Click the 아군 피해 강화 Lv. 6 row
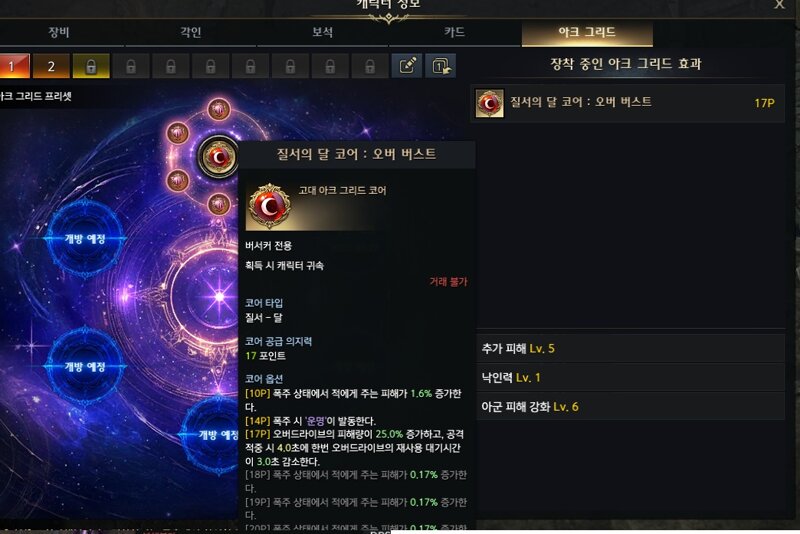The image size is (800, 534). (631, 406)
